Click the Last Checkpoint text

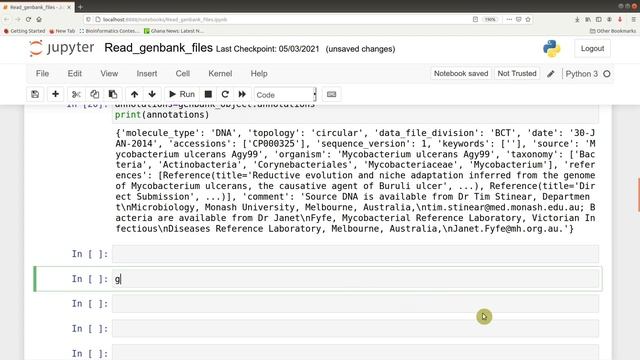coord(267,49)
